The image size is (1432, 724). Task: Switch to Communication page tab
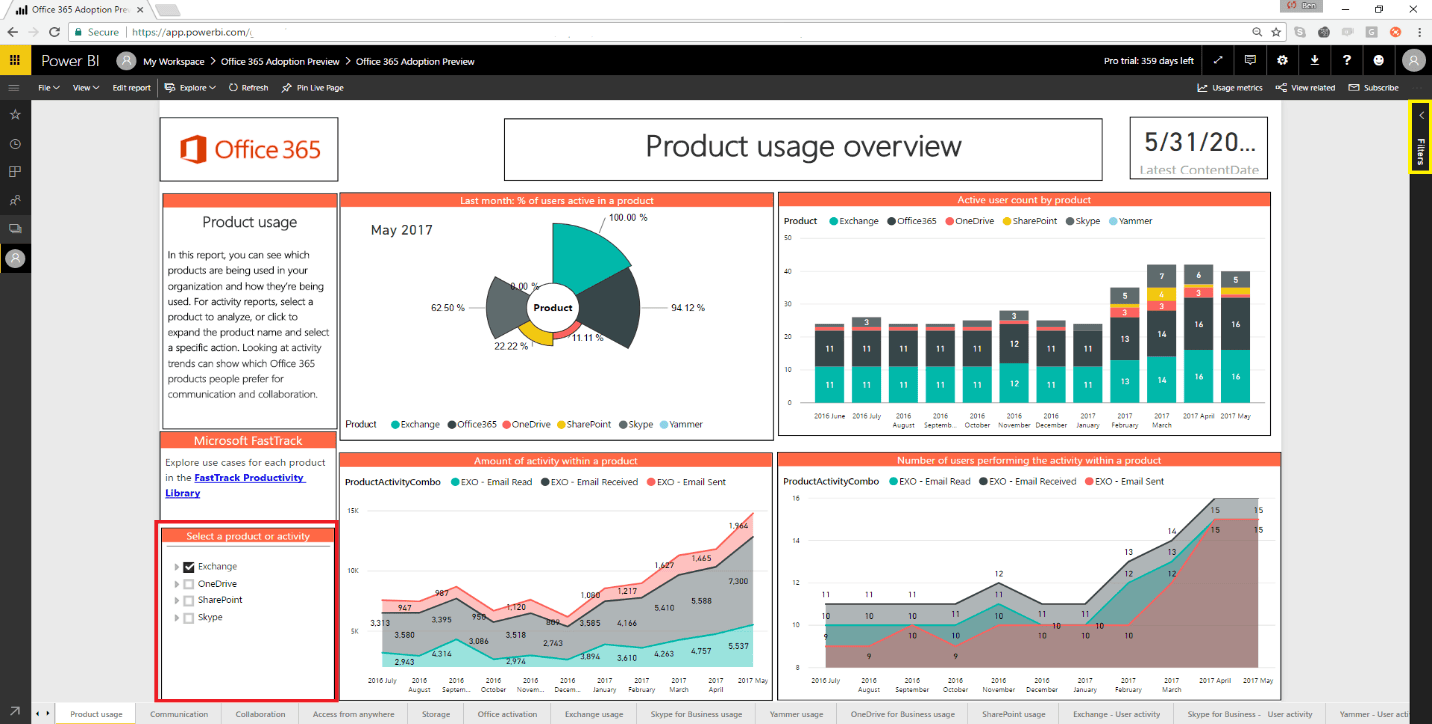click(x=179, y=714)
